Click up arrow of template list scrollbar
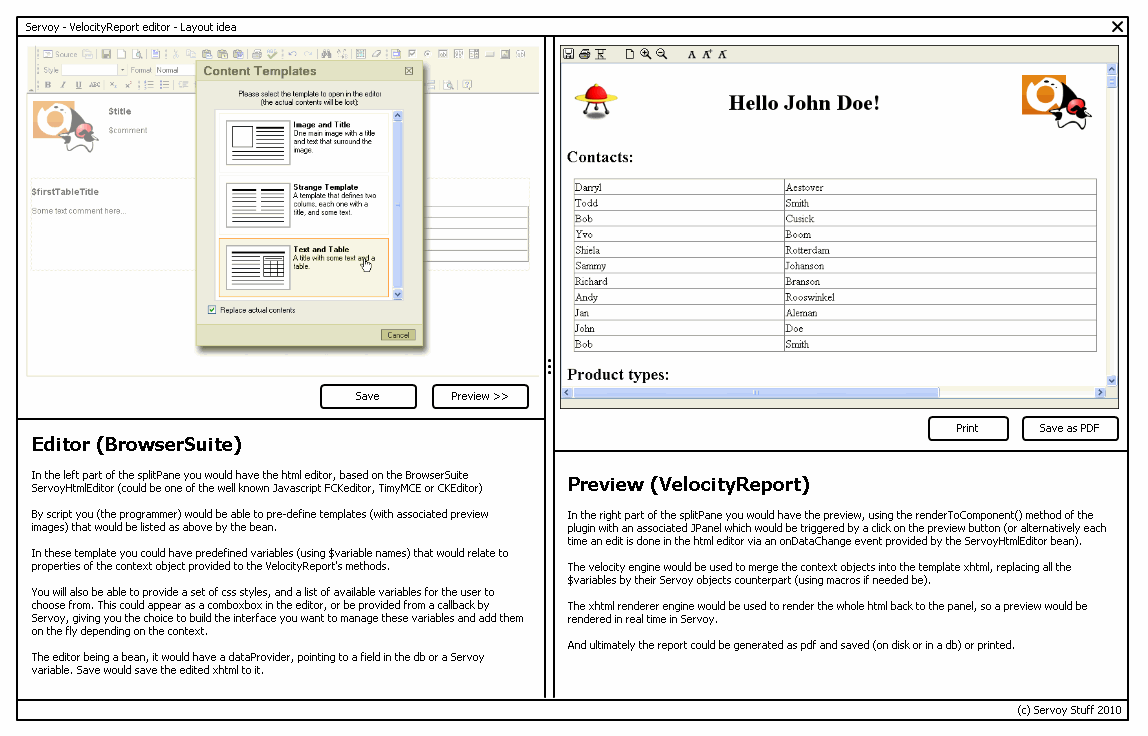This screenshot has height=736, width=1148. (x=398, y=116)
